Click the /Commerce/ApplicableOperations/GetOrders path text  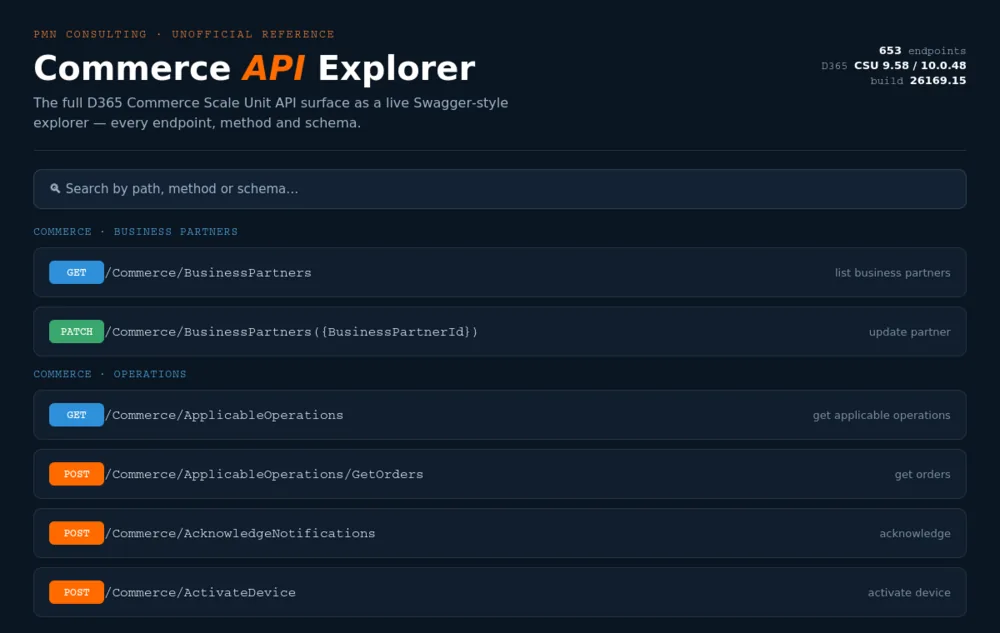264,474
